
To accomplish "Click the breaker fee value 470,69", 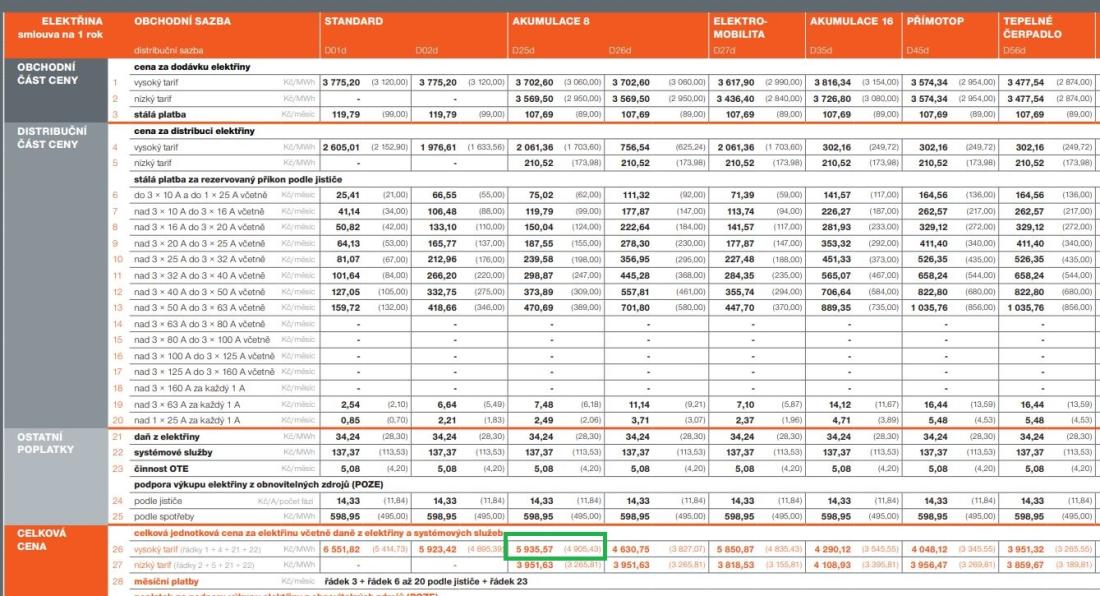I will 538,308.
